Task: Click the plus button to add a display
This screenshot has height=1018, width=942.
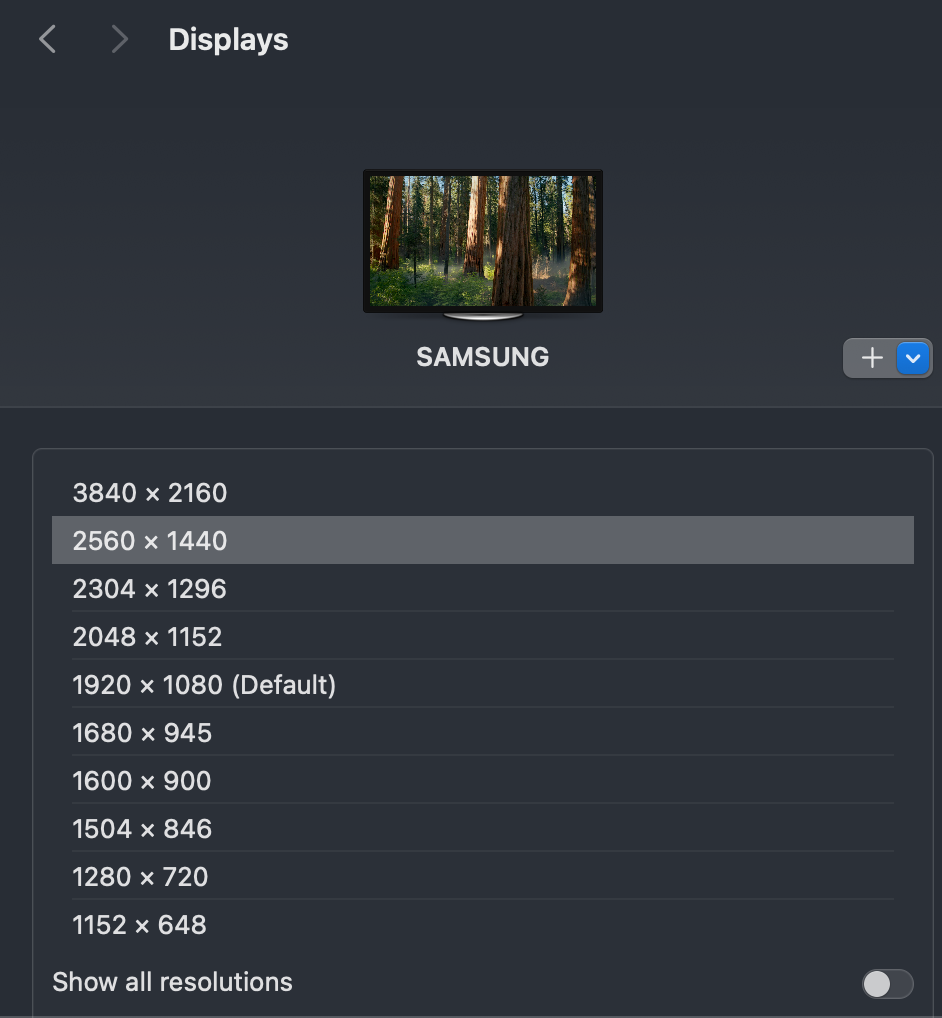Action: [871, 357]
